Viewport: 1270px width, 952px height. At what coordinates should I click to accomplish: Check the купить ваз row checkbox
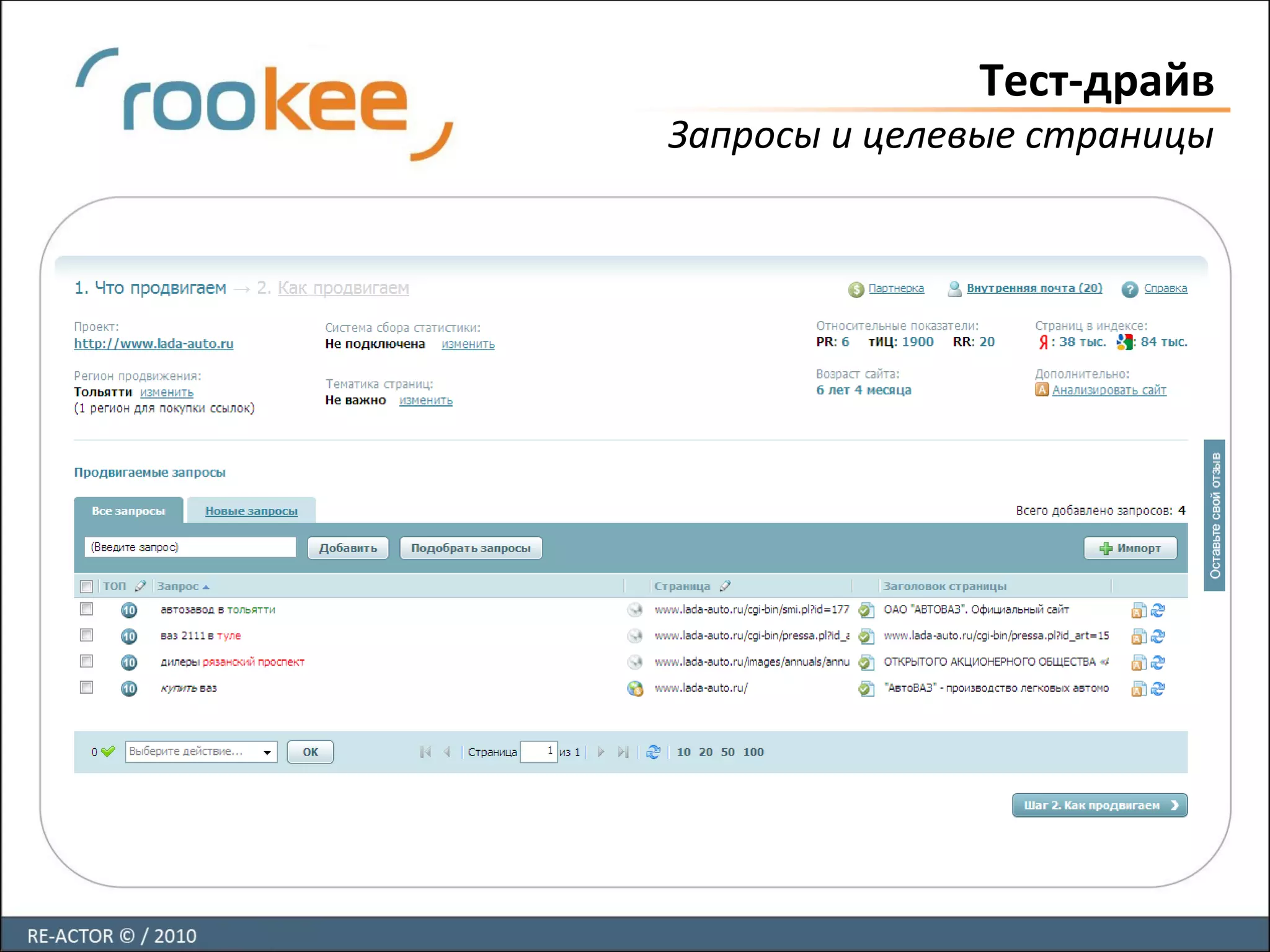pyautogui.click(x=87, y=687)
